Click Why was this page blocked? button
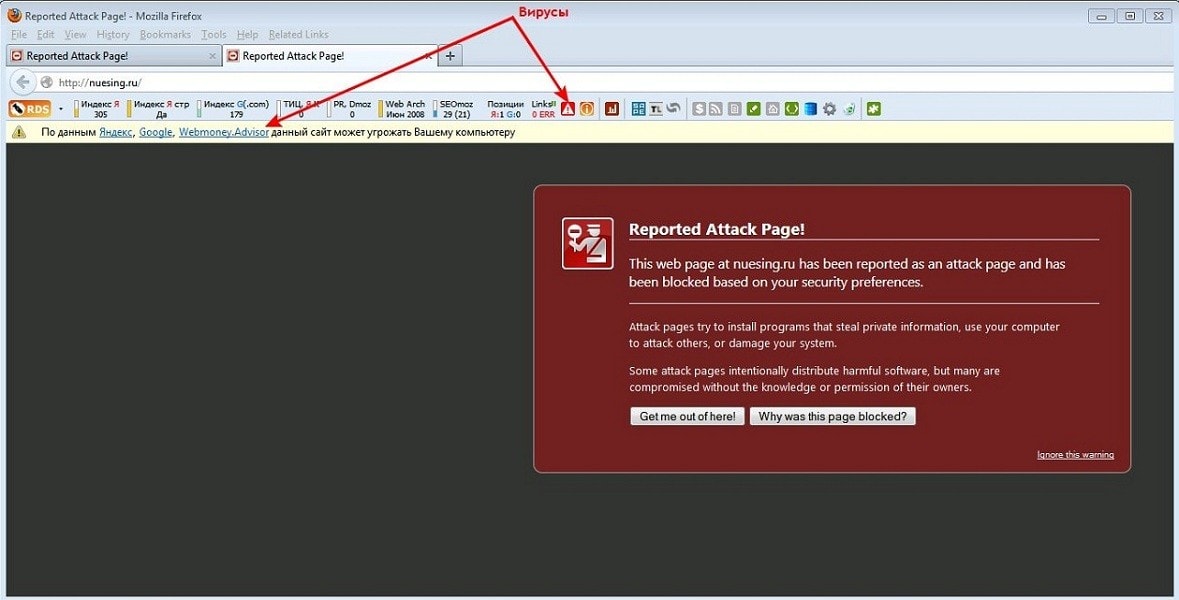Image resolution: width=1179 pixels, height=600 pixels. (832, 417)
